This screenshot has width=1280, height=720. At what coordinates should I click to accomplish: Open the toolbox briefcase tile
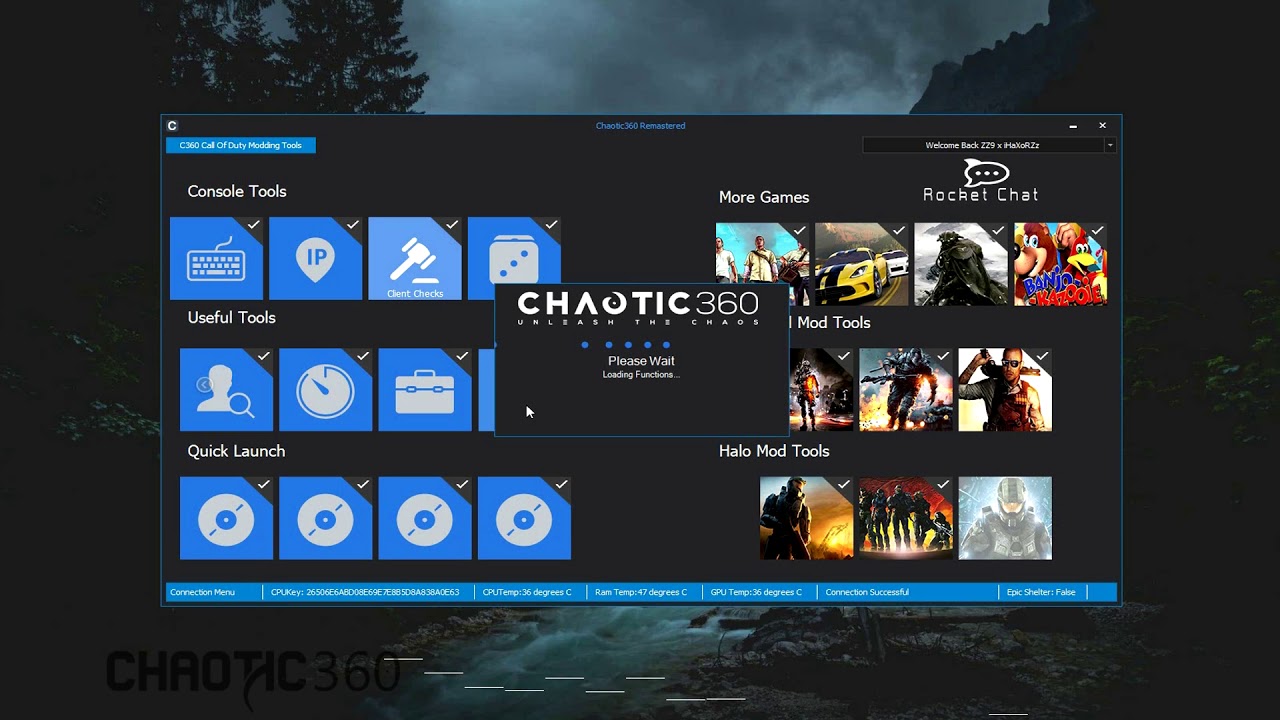click(x=425, y=390)
